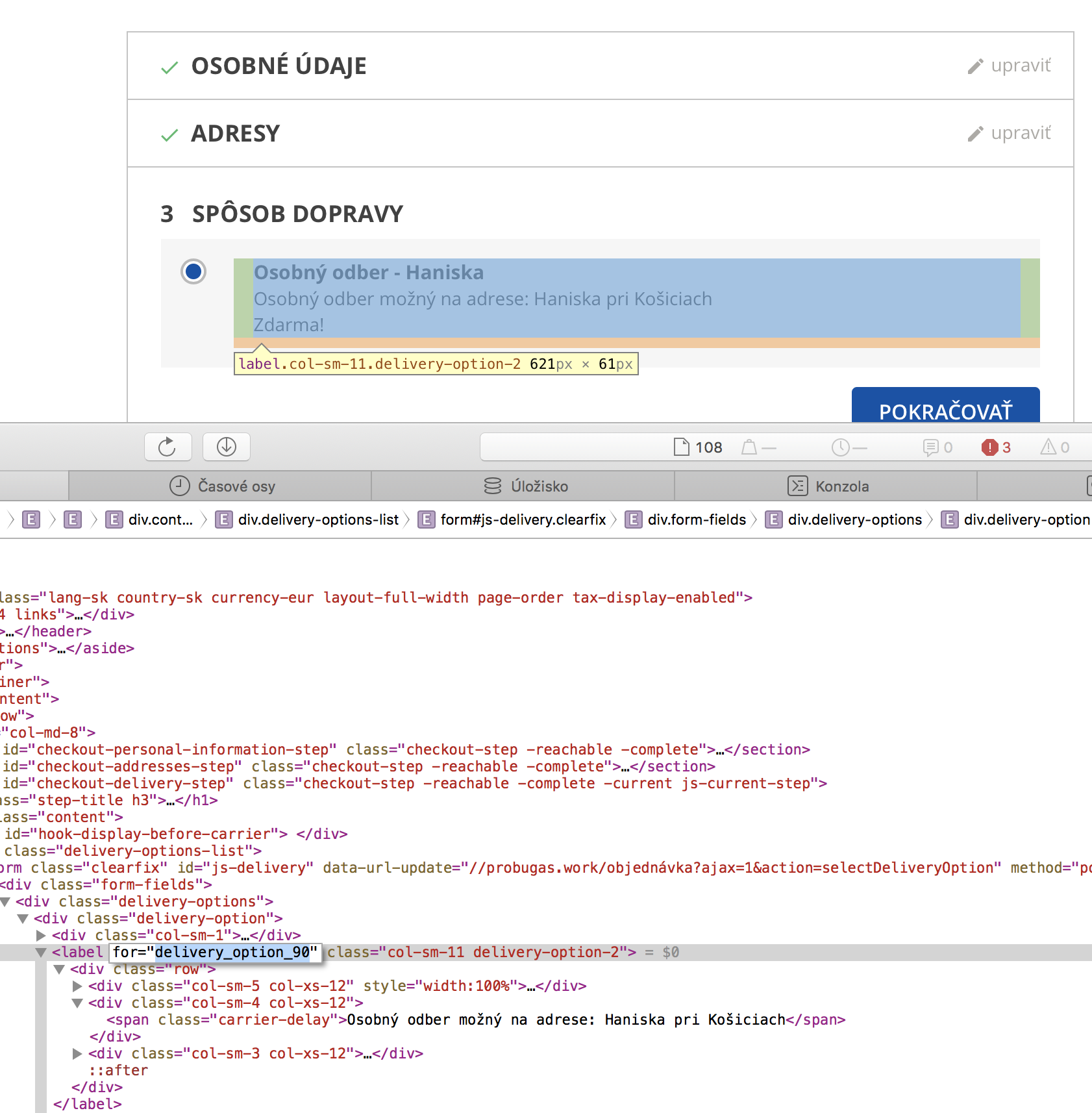Click the closing </label> tag row
The image size is (1092, 1113).
tap(88, 1104)
